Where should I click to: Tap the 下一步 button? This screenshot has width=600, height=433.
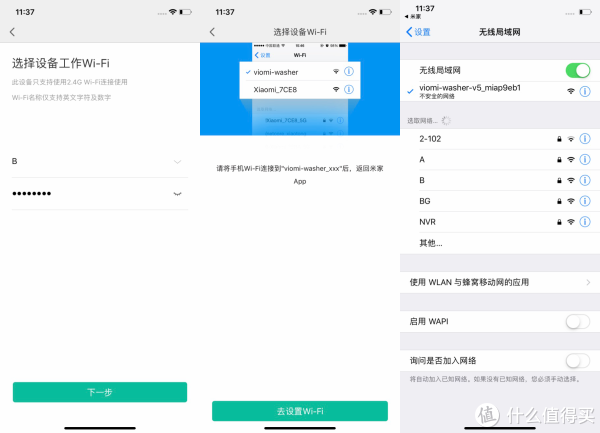(x=100, y=392)
